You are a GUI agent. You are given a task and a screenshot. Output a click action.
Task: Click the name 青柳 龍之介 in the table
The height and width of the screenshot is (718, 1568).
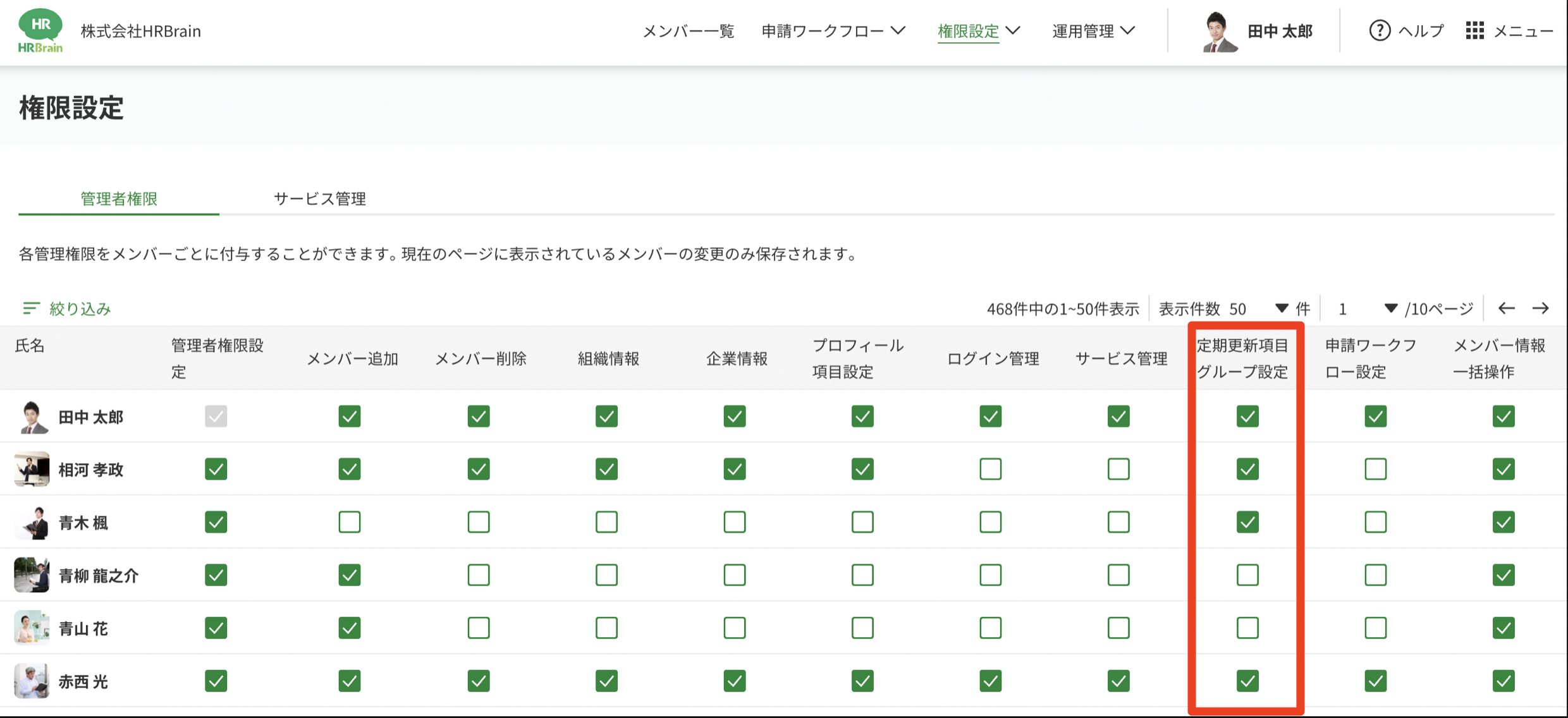tap(99, 575)
